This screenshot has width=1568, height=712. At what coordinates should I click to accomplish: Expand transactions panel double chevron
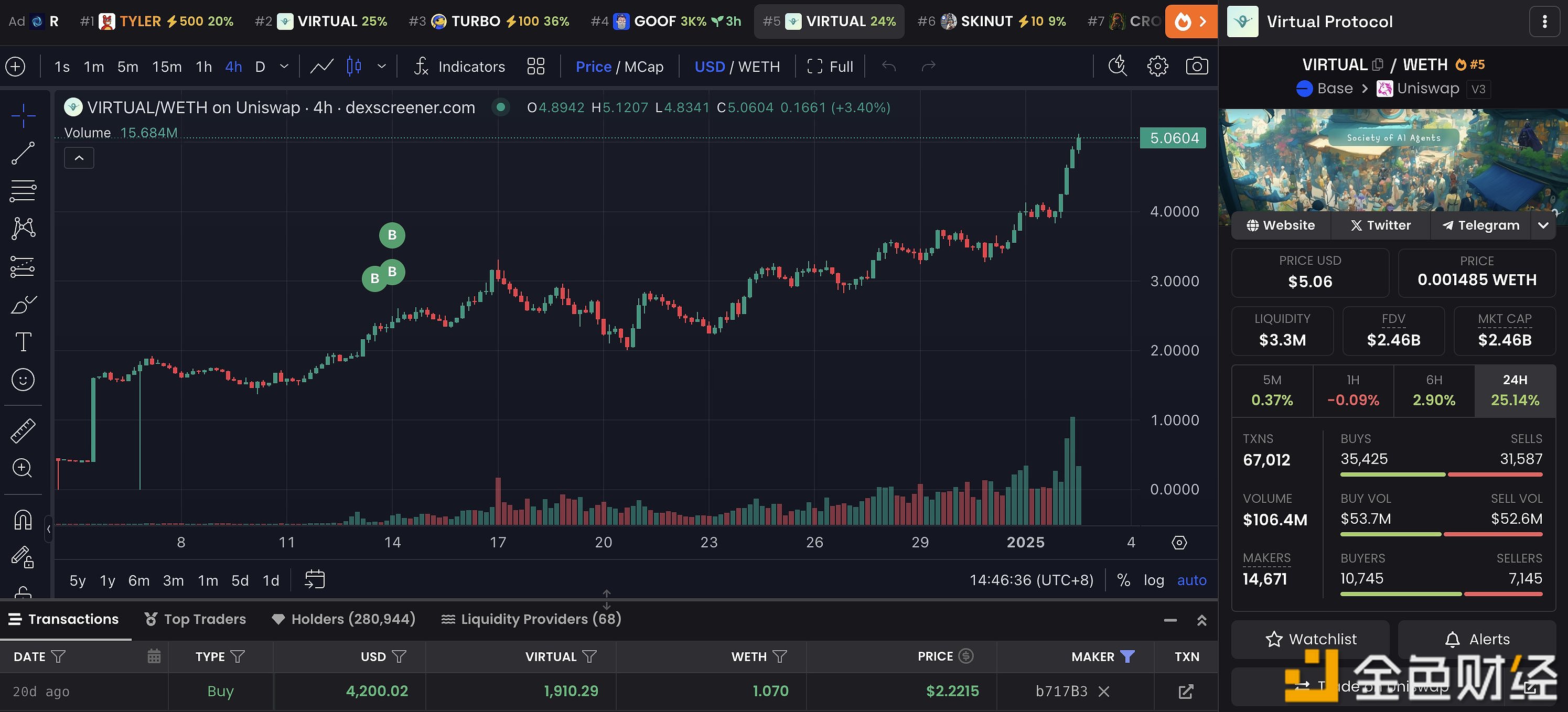1201,621
